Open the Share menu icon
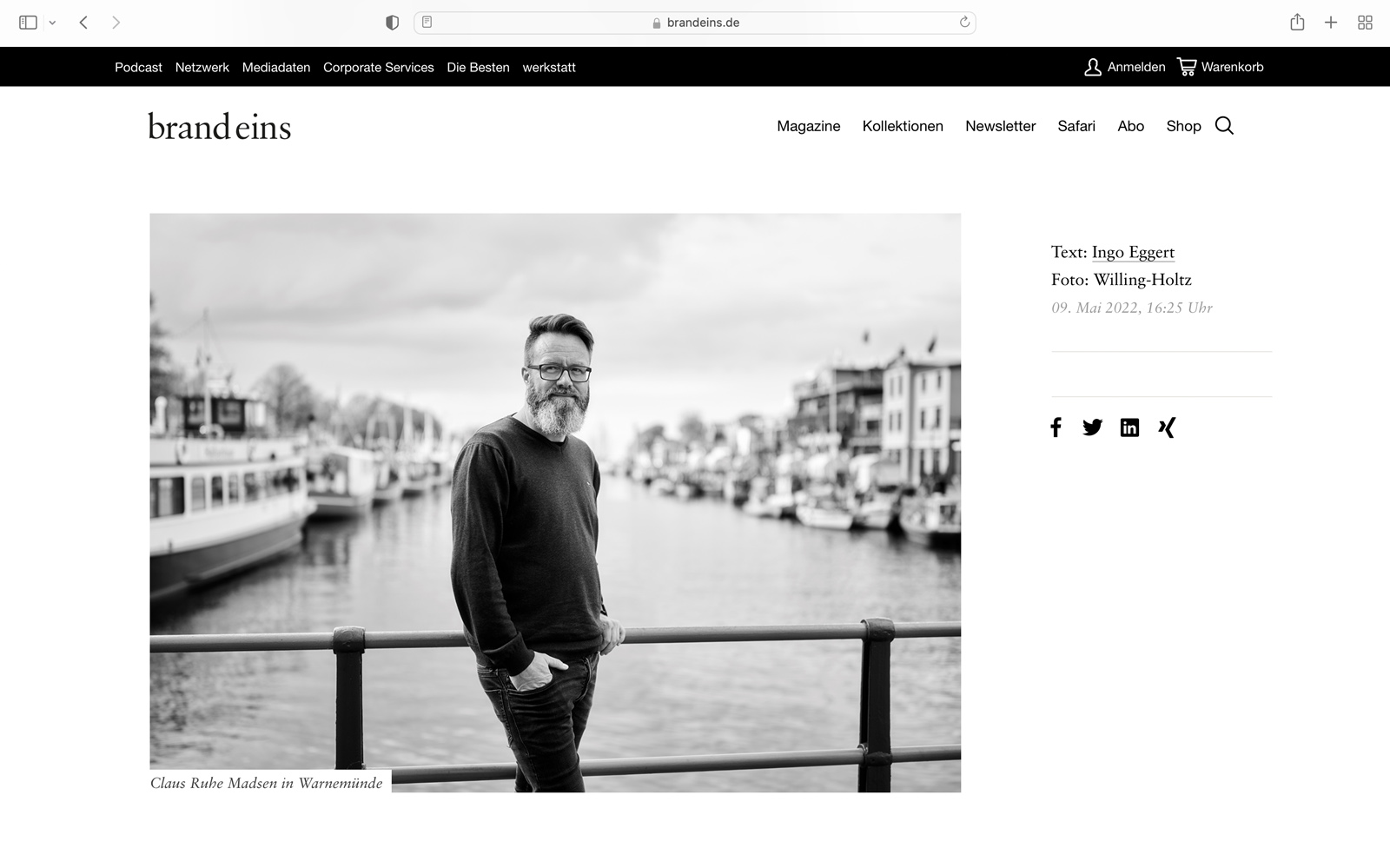The image size is (1390, 868). coord(1297,22)
